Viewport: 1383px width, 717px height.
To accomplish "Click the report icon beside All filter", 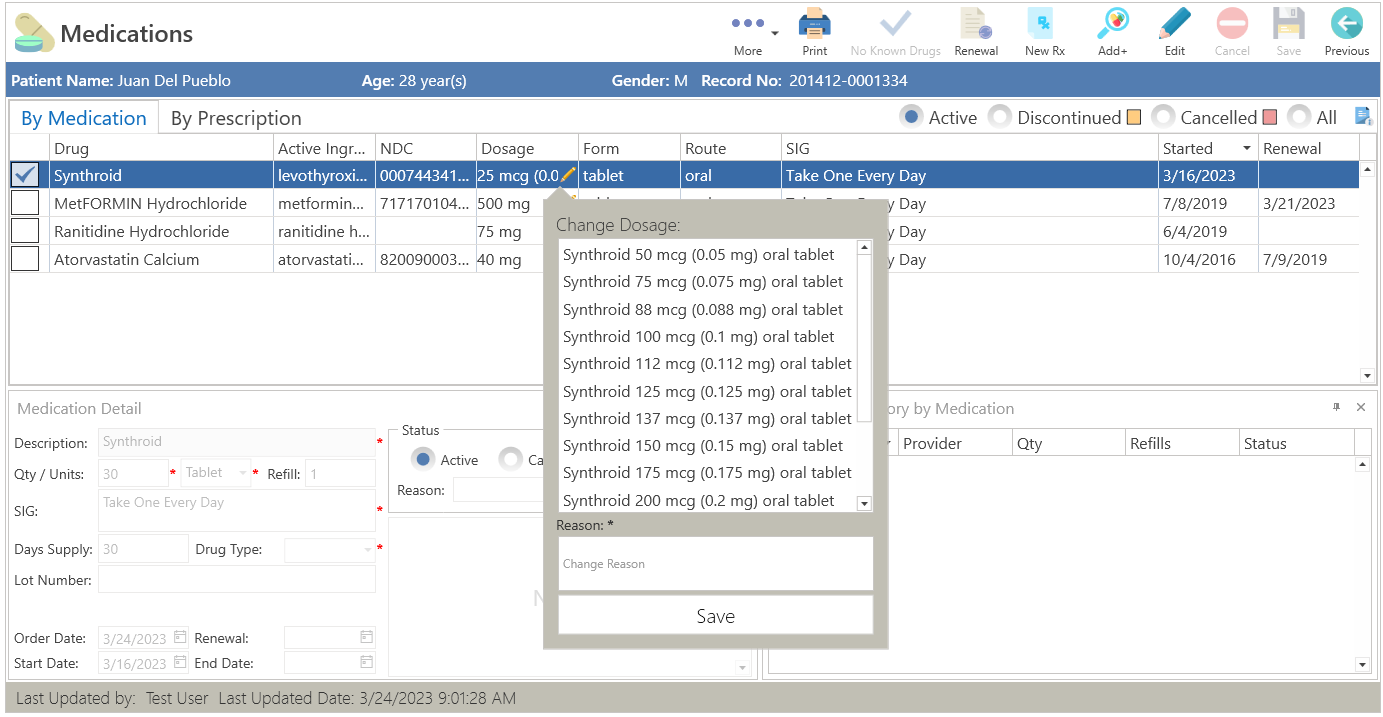I will (1362, 117).
